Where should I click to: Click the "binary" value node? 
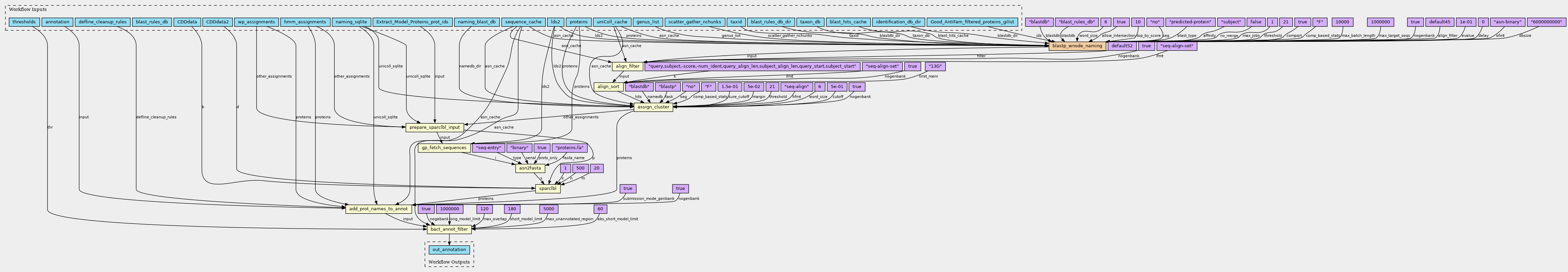pos(520,148)
